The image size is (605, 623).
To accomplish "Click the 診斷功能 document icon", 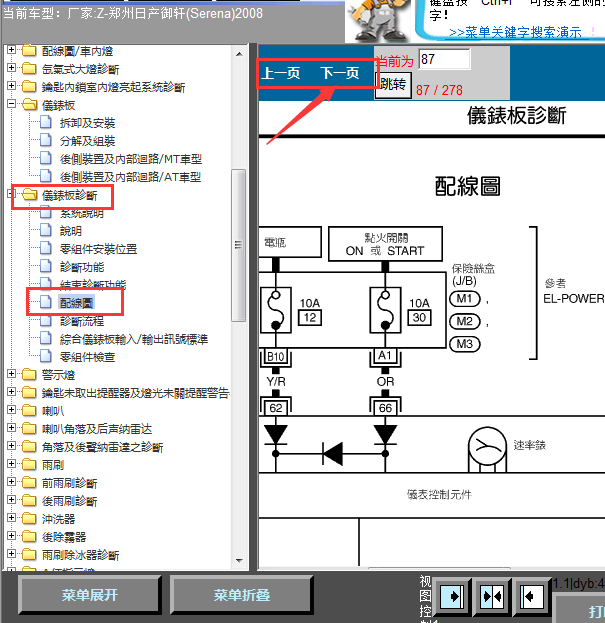I will [x=46, y=267].
